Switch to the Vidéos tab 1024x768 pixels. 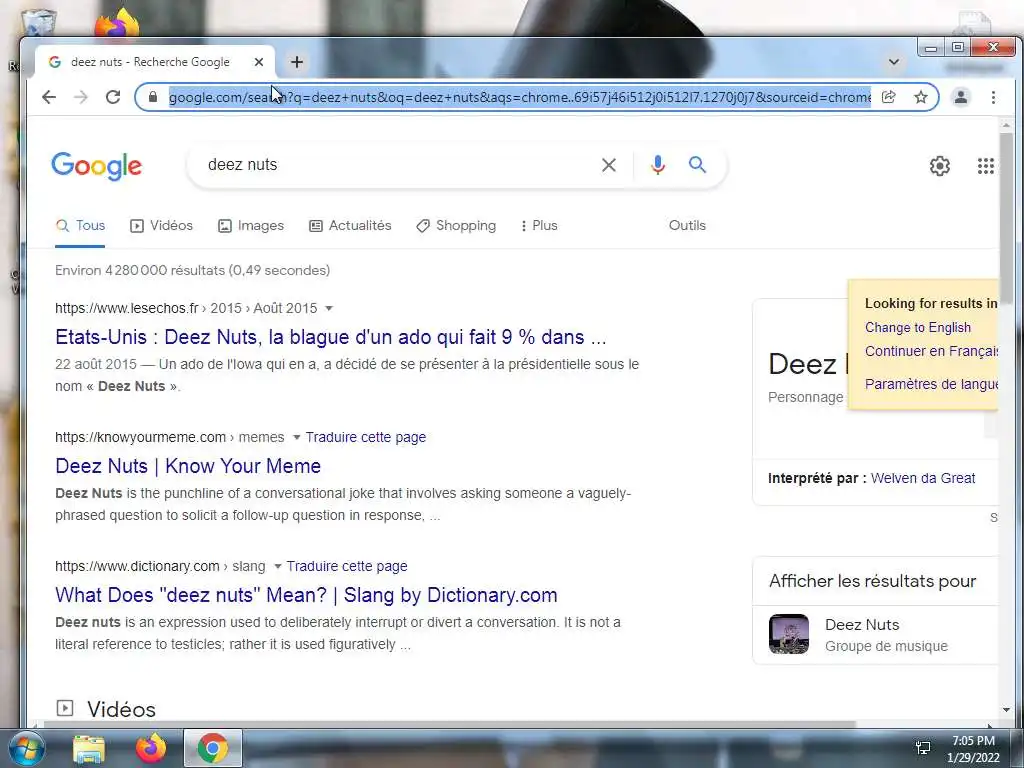pos(161,225)
